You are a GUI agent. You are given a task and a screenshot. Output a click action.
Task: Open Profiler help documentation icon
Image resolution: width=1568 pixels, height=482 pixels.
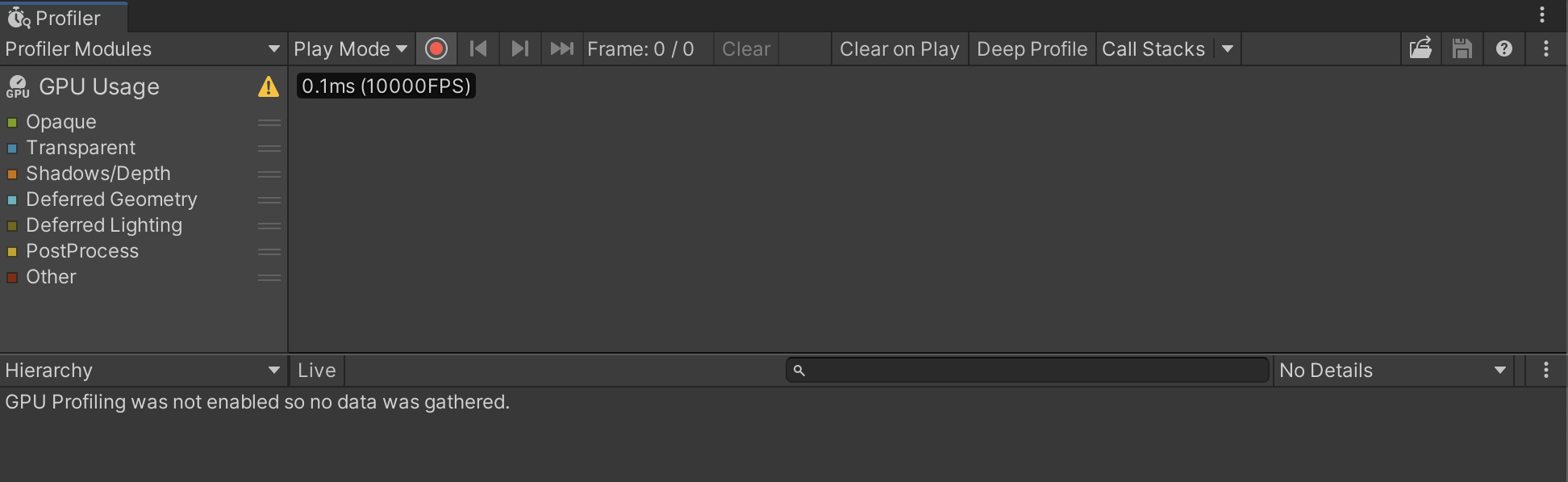[1504, 49]
